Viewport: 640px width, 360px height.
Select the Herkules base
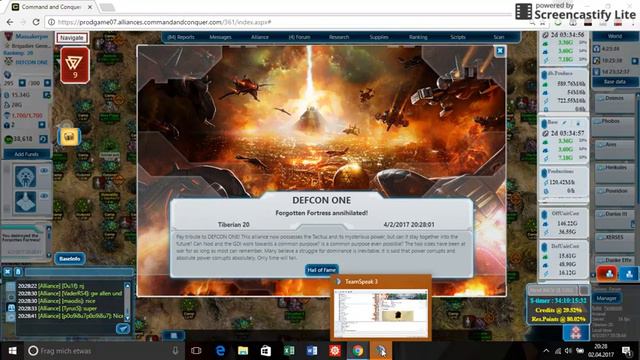pos(614,173)
